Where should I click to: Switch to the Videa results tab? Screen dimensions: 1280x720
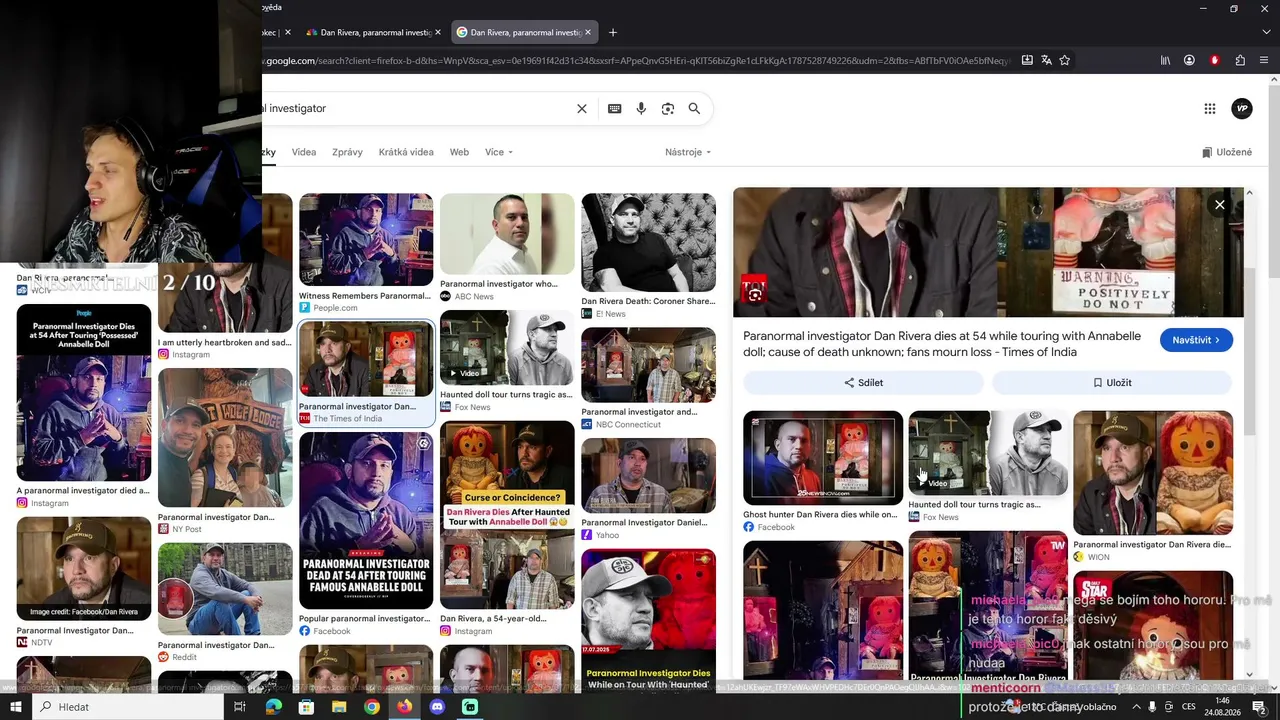[x=304, y=152]
